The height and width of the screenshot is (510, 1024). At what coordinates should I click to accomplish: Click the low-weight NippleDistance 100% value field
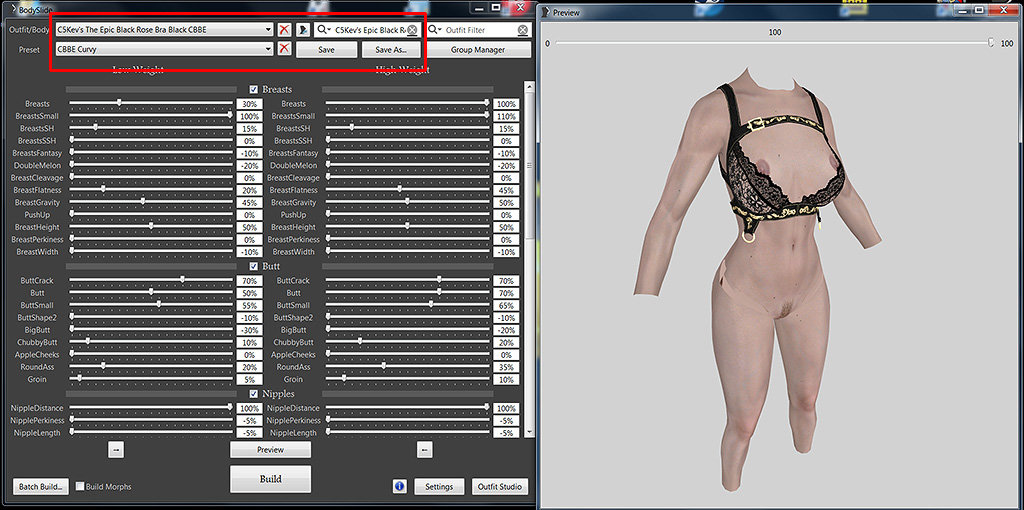pos(249,408)
